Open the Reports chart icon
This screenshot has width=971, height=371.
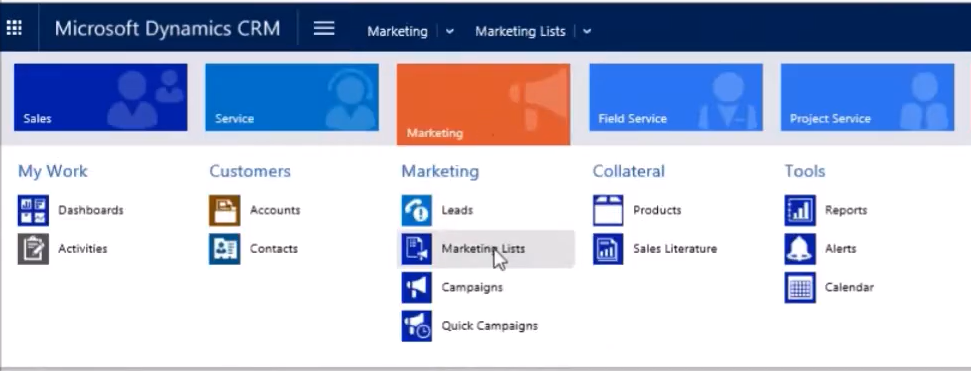click(800, 211)
